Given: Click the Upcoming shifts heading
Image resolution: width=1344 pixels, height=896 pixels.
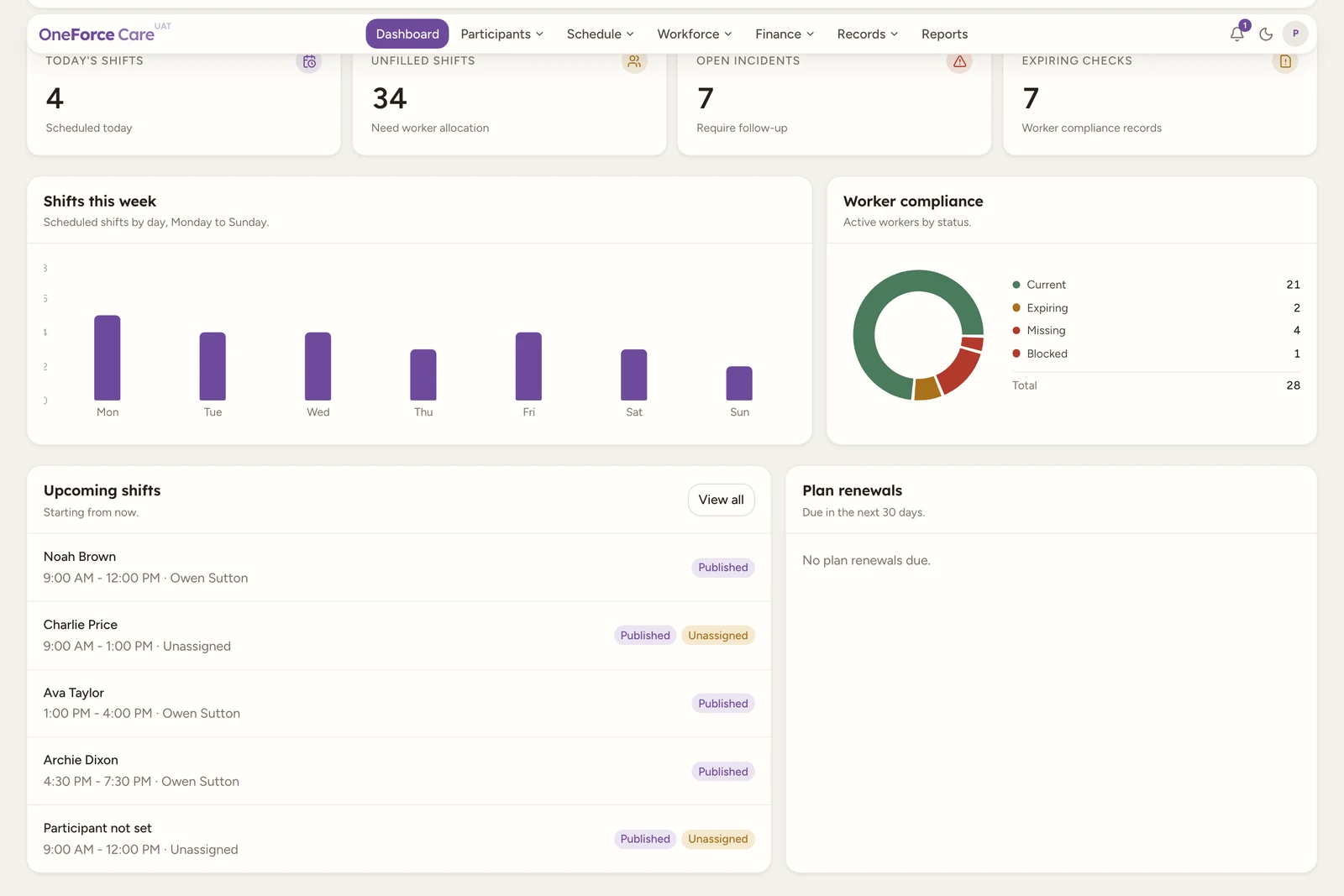Looking at the screenshot, I should tap(102, 490).
